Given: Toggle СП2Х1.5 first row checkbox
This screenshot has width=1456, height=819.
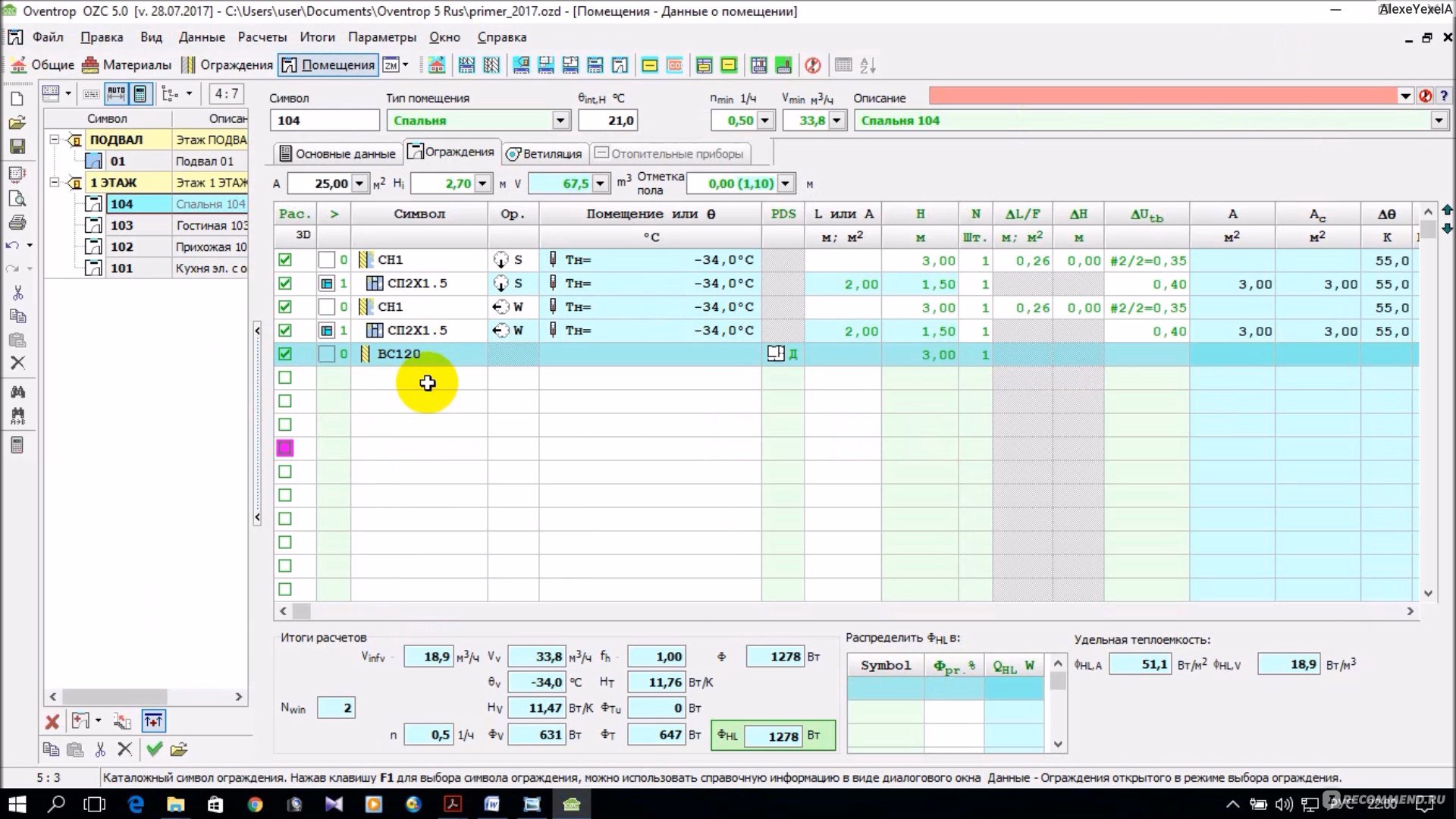Looking at the screenshot, I should click(x=285, y=283).
